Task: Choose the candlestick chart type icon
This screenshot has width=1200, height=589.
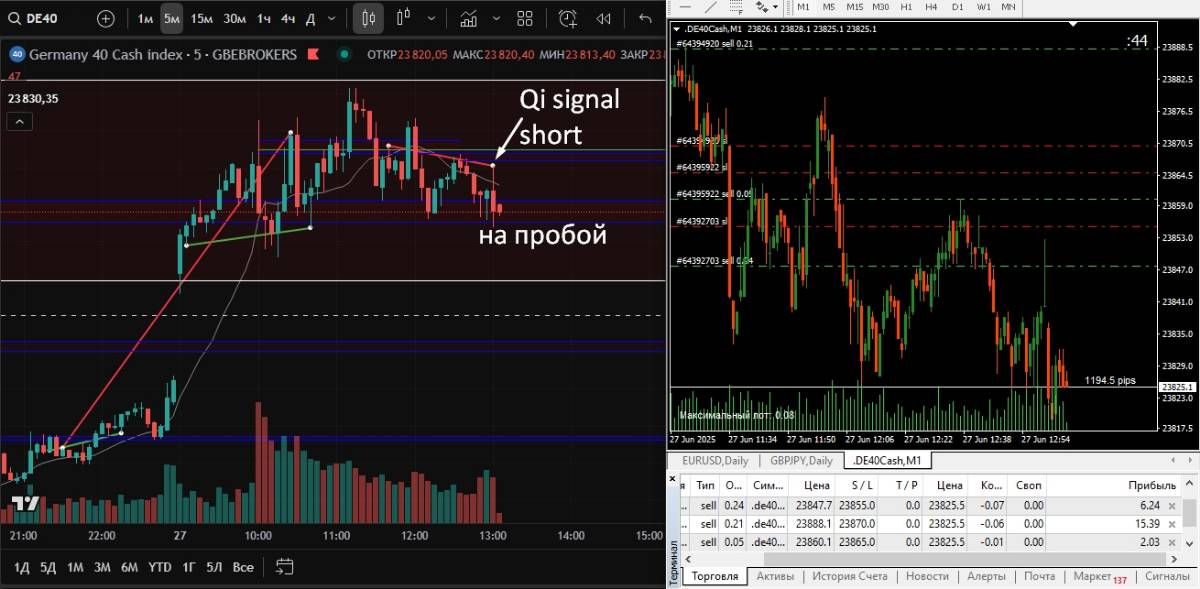Action: 368,18
